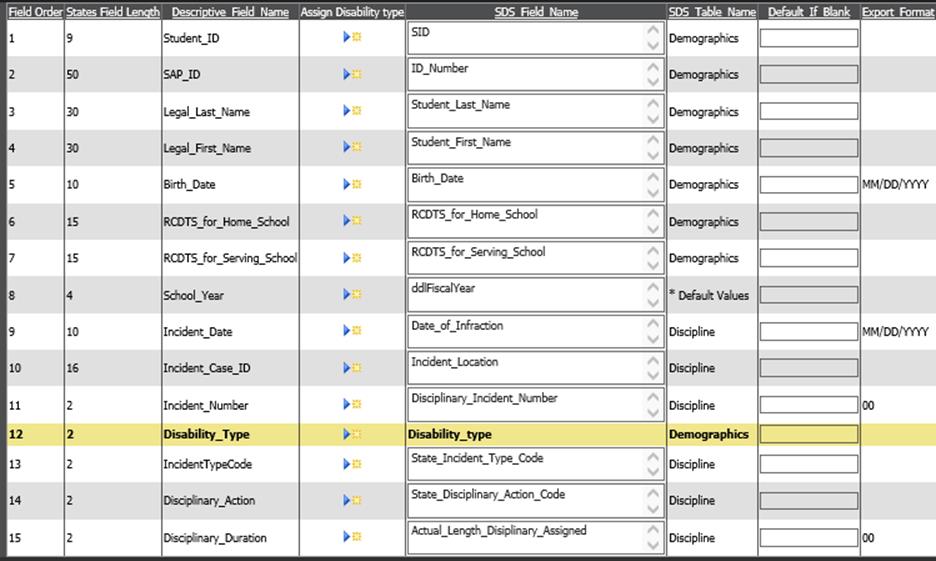
Task: Click Descriptive_Field_Name column header
Action: [x=230, y=12]
